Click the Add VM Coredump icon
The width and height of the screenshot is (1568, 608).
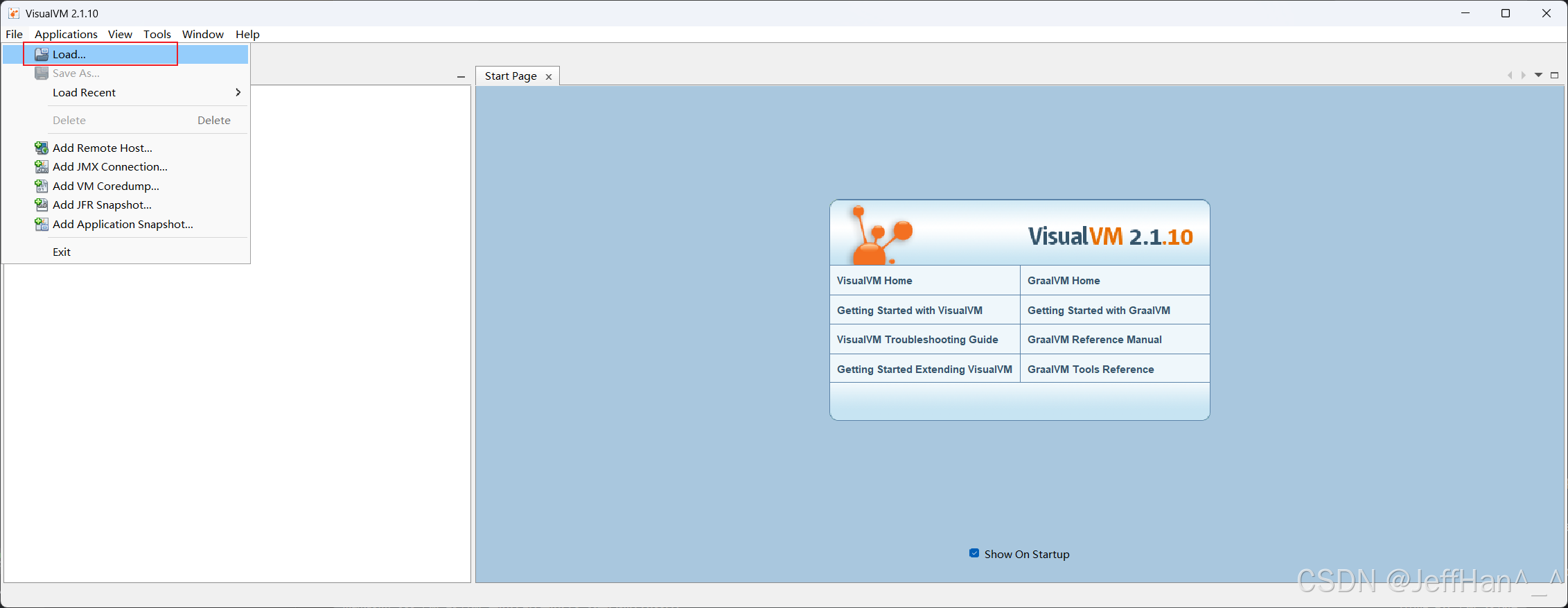click(42, 186)
